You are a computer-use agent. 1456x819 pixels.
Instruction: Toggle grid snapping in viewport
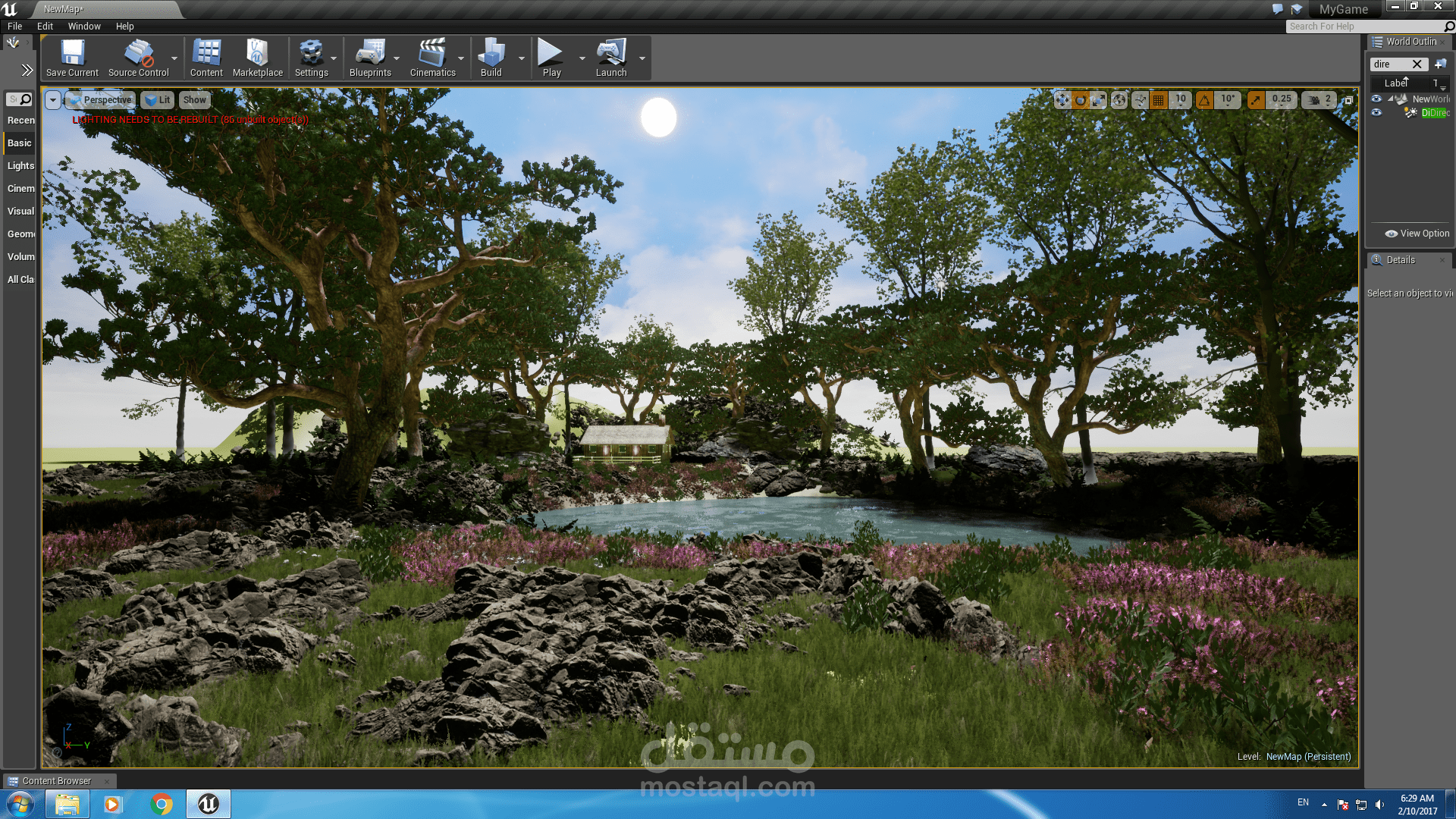[1159, 100]
